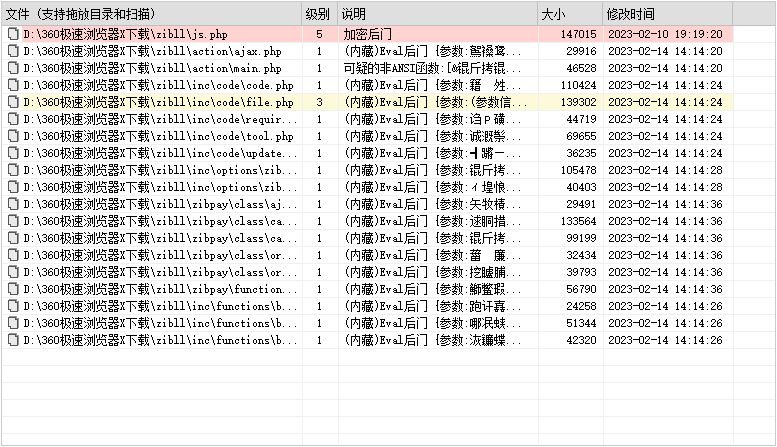Click size value 46528
Image resolution: width=777 pixels, height=447 pixels.
[581, 68]
